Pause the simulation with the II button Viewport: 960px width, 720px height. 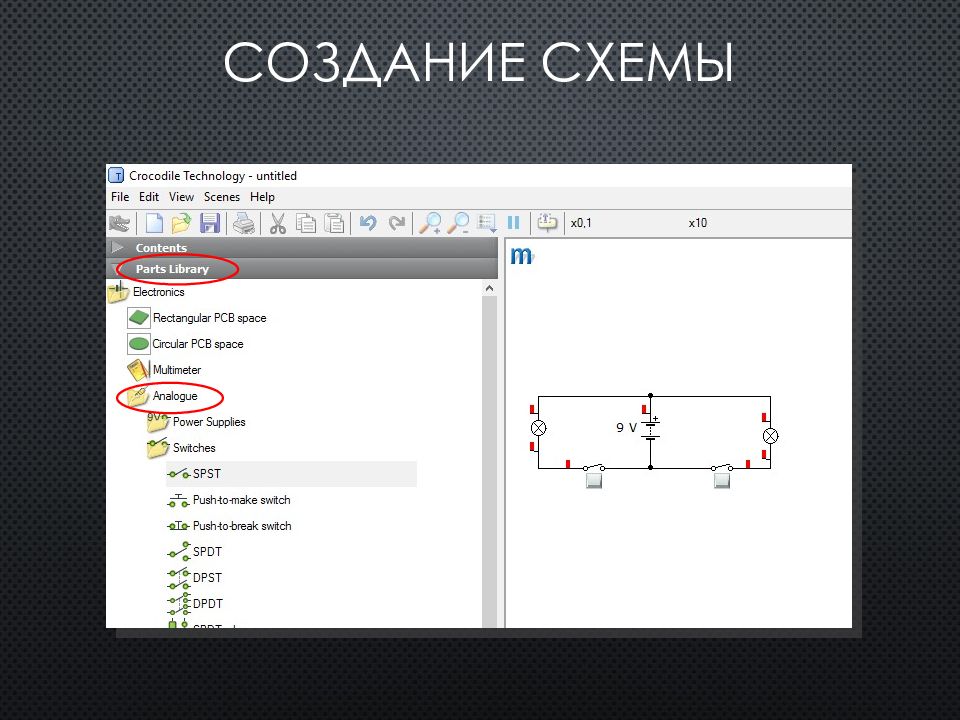[x=513, y=222]
